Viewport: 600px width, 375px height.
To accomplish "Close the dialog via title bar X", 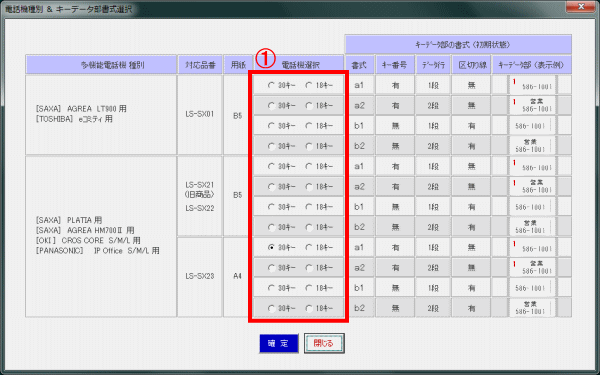I will [581, 7].
